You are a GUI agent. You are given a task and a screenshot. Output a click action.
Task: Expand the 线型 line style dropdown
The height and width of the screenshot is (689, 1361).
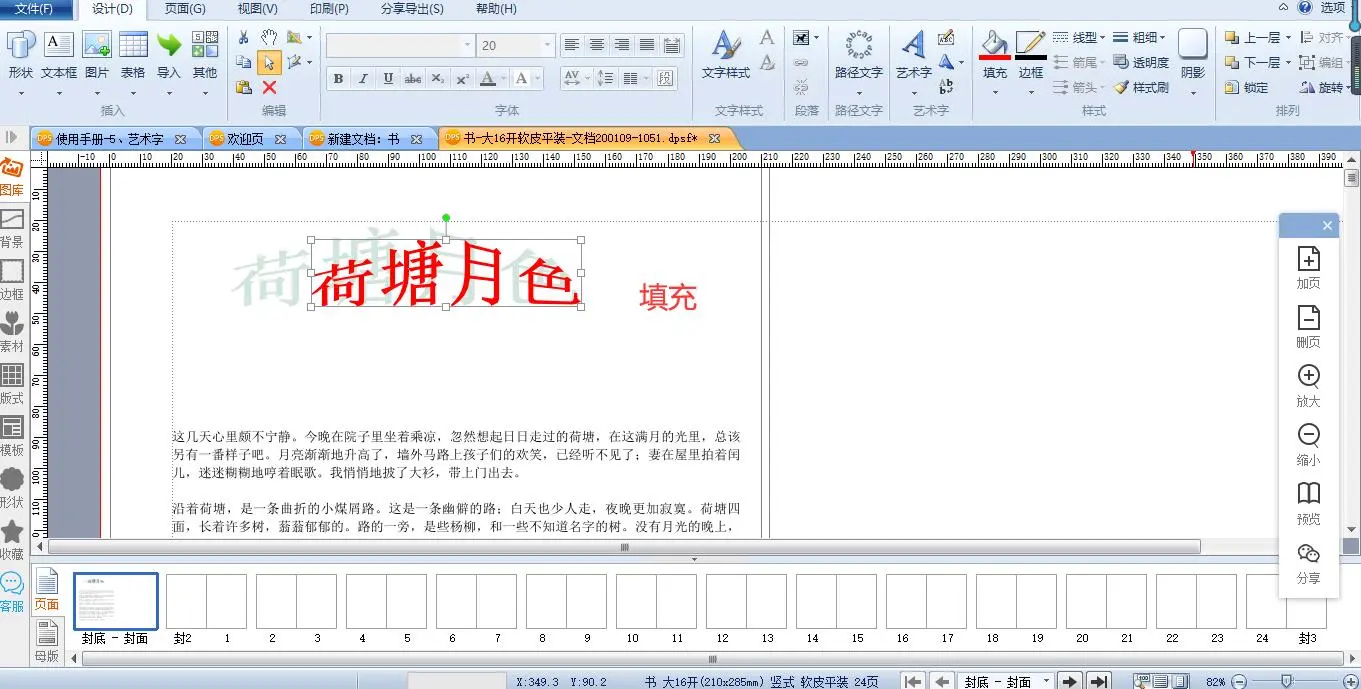point(1080,38)
